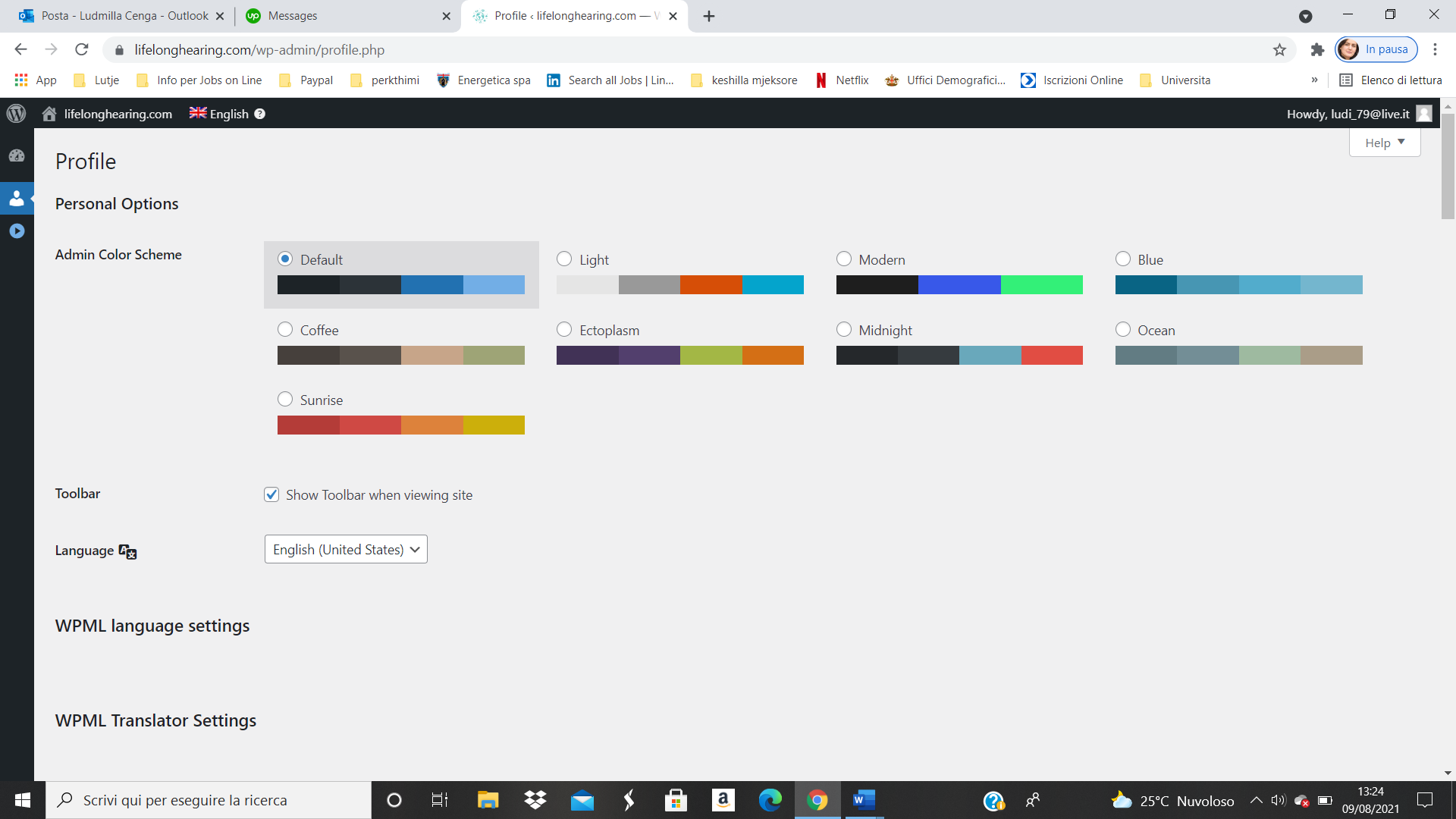Click the WordPress logo icon in admin bar
Viewport: 1456px width, 819px height.
tap(16, 114)
